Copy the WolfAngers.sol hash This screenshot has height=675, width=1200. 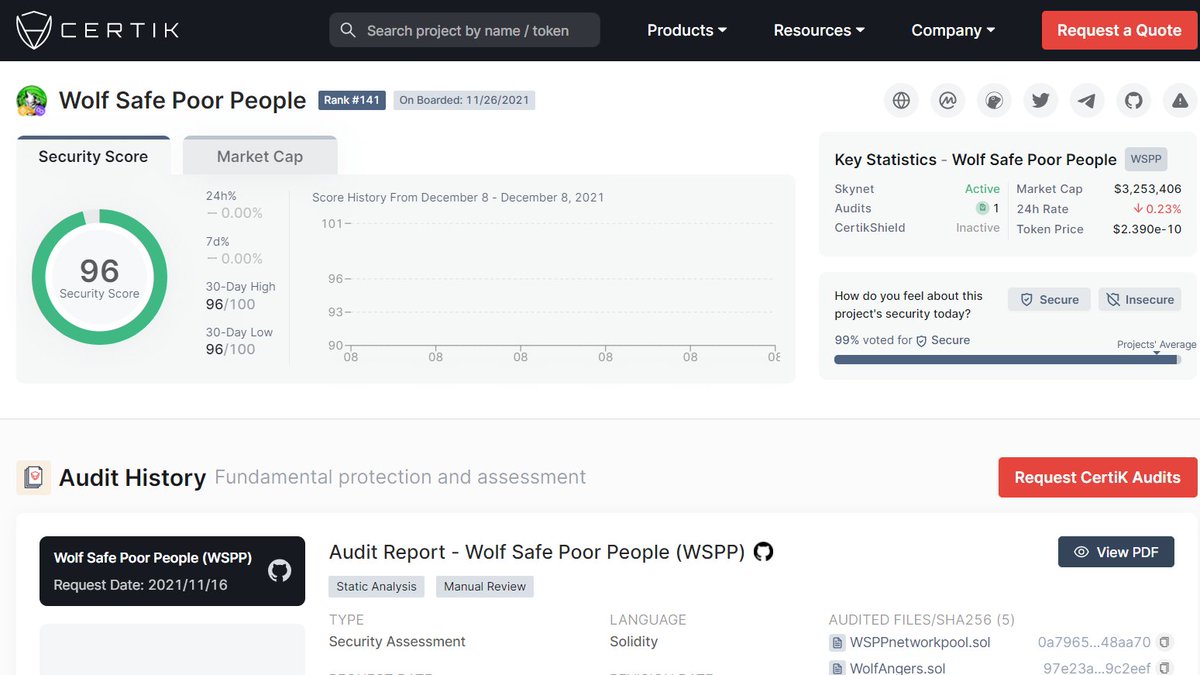coord(1164,668)
